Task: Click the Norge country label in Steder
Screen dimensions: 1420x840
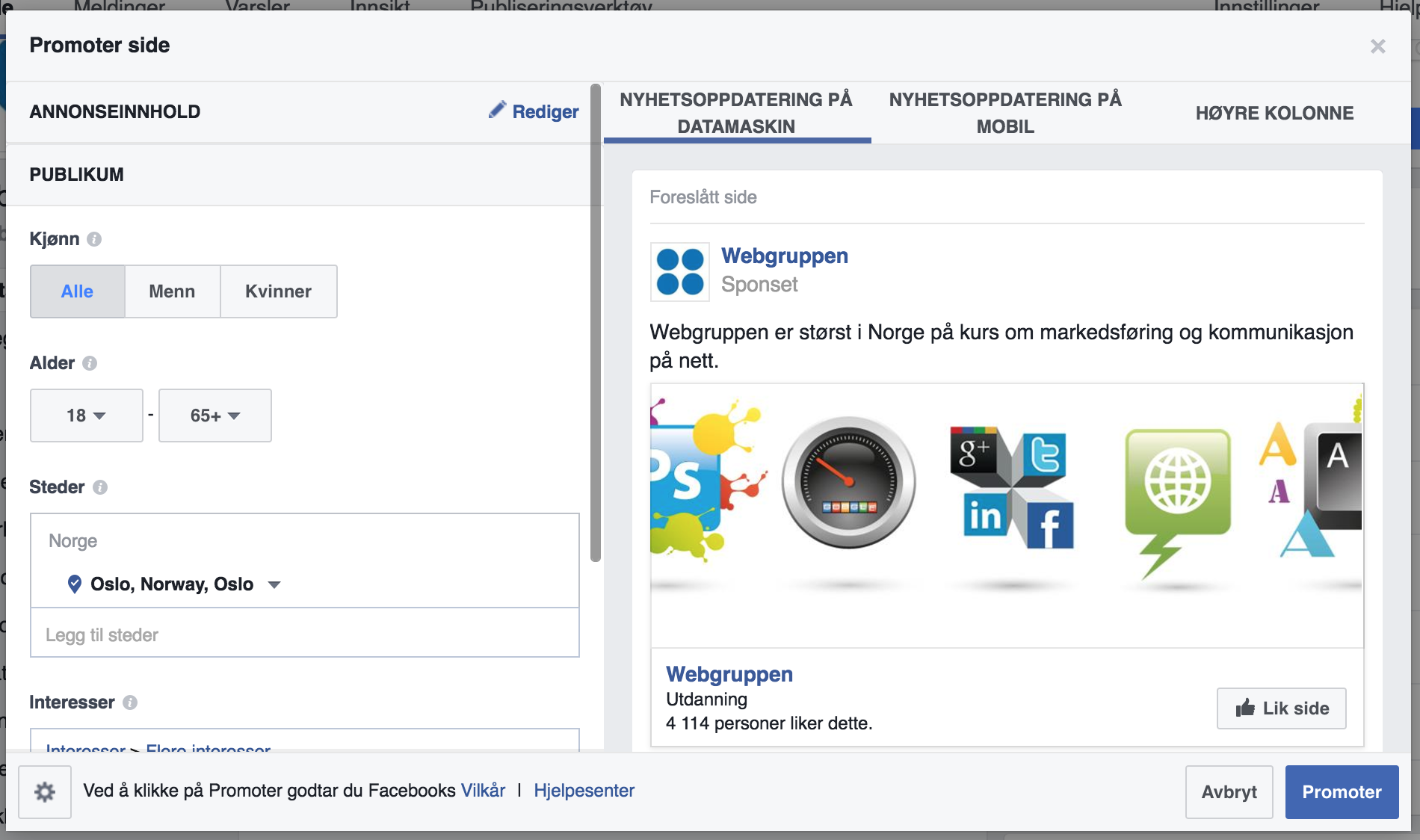Action: click(x=73, y=541)
